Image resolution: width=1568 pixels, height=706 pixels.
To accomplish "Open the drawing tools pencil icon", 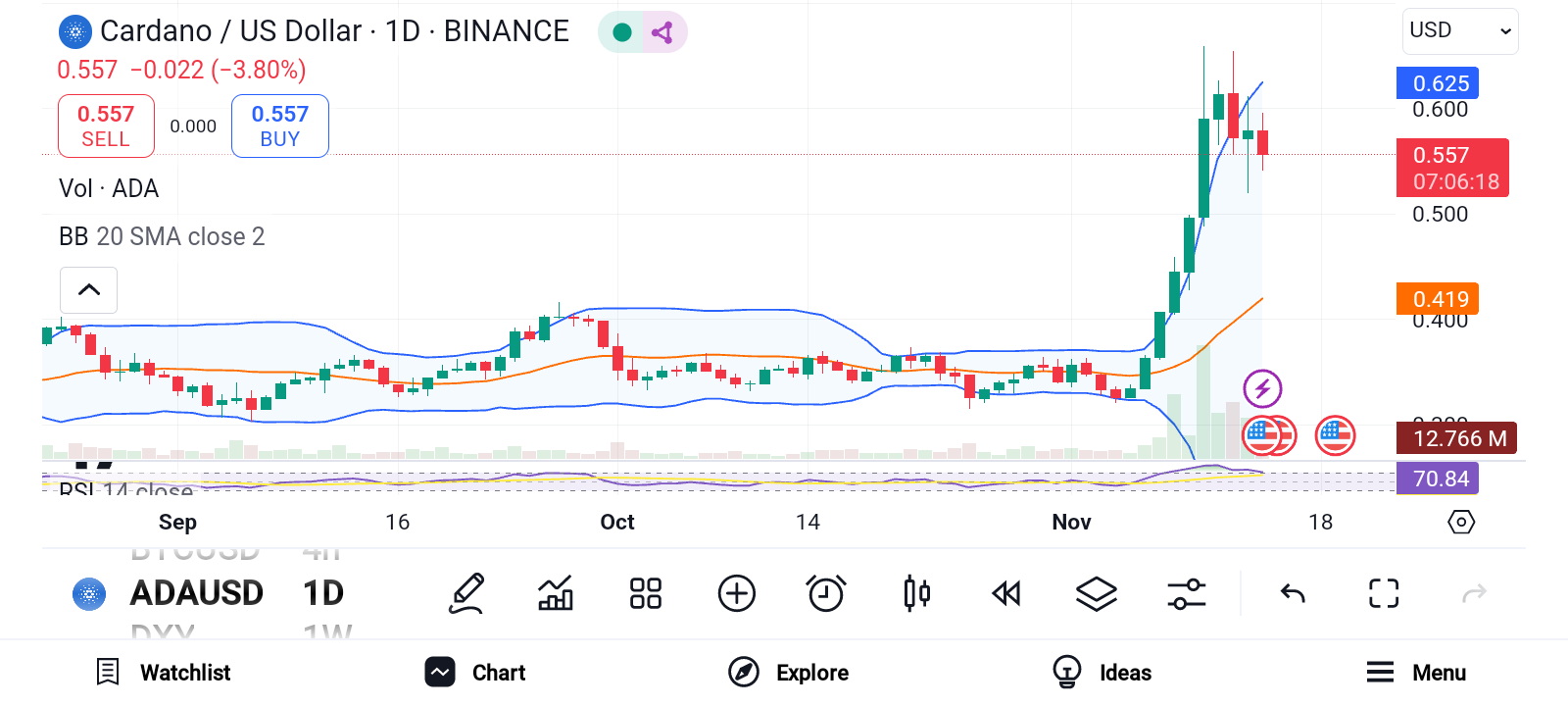I will tap(467, 593).
